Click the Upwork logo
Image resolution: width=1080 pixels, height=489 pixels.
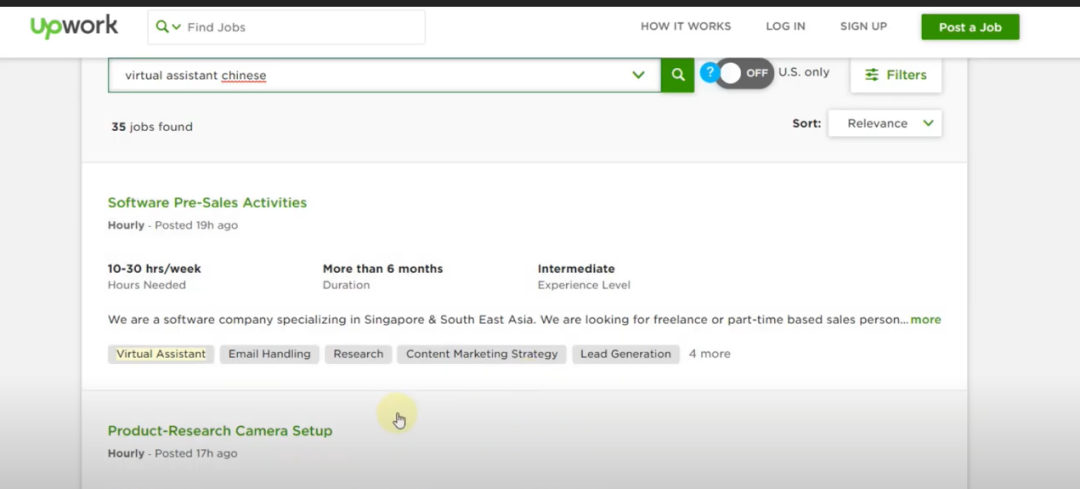pyautogui.click(x=74, y=27)
